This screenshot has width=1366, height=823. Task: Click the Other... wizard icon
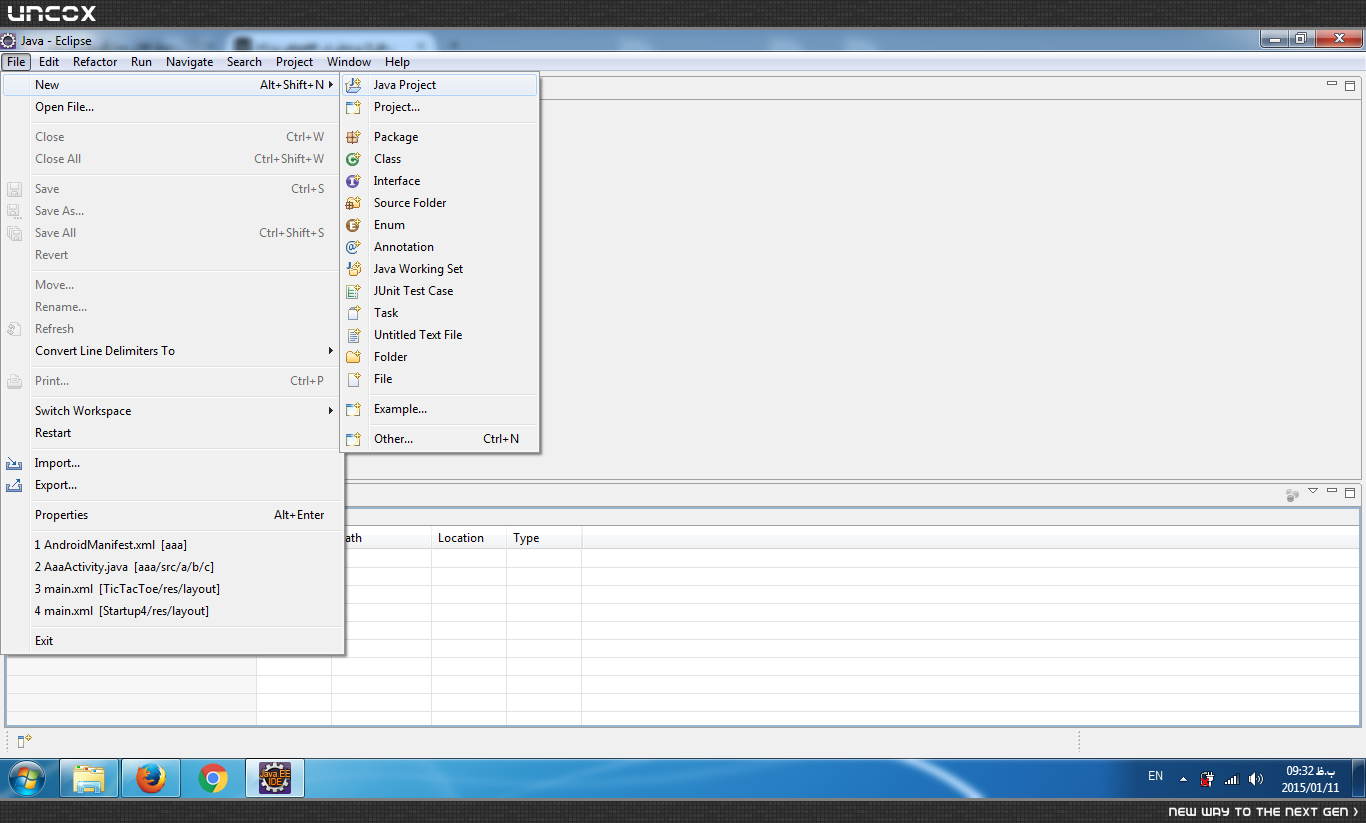point(353,439)
